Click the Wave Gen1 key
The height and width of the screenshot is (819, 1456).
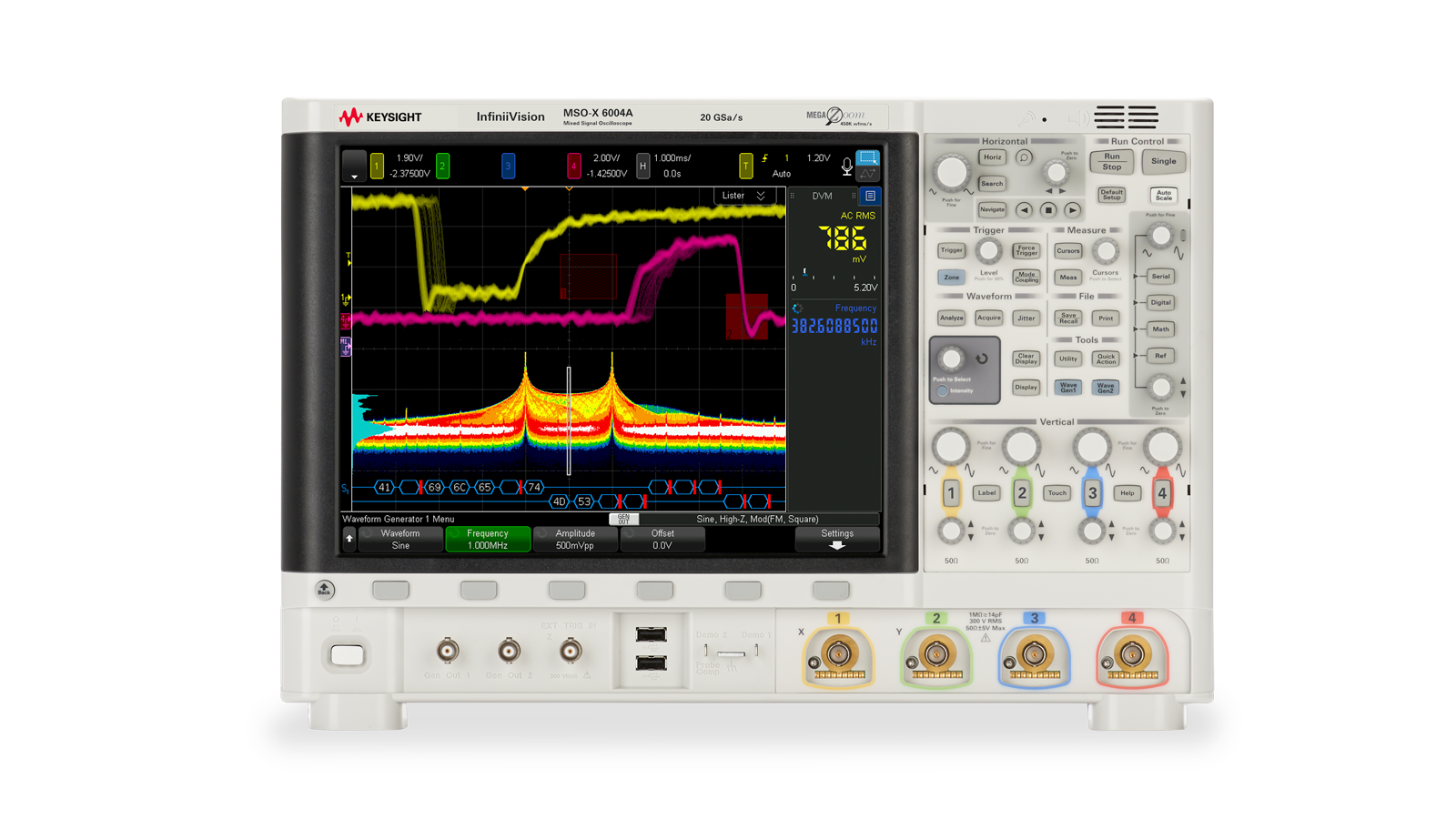[1068, 388]
